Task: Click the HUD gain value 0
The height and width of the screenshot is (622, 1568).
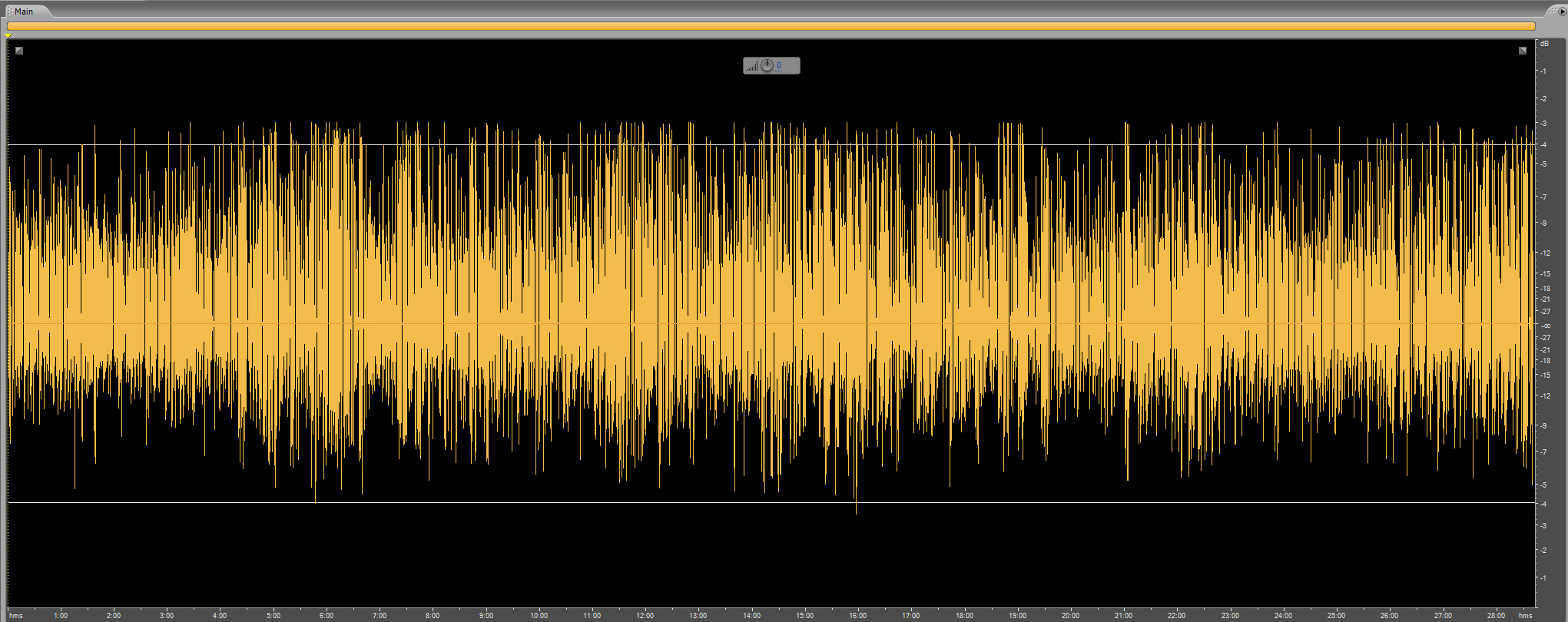Action: [x=779, y=66]
